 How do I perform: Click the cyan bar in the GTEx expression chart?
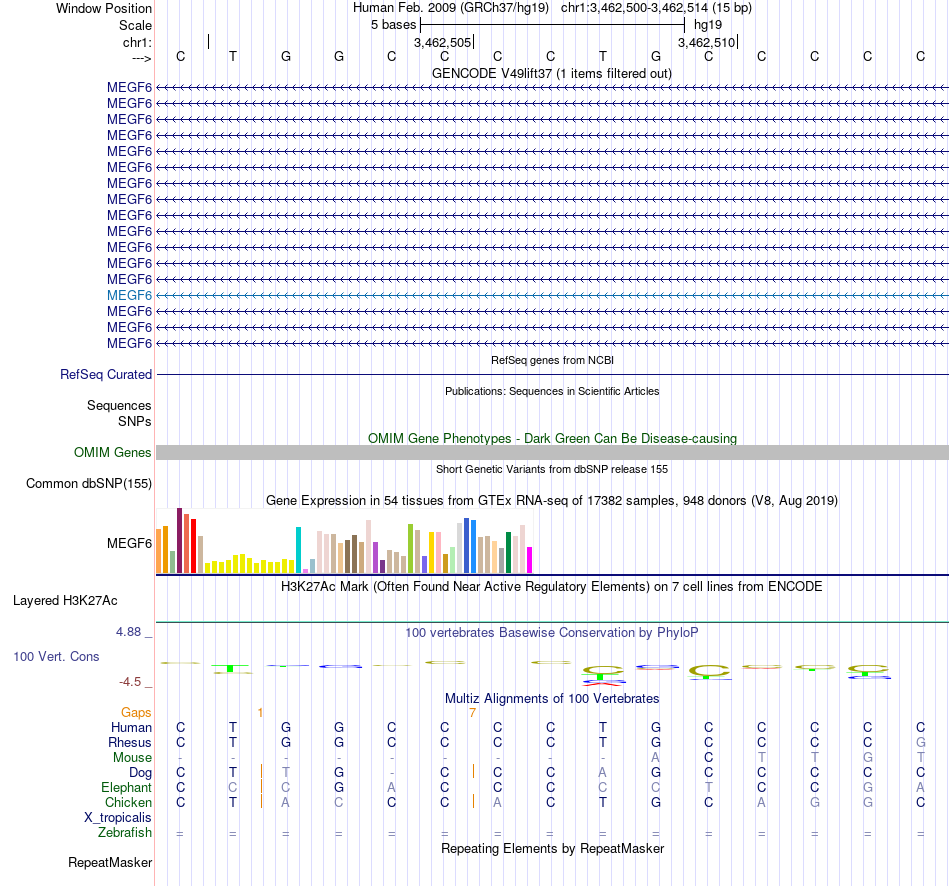click(x=298, y=550)
